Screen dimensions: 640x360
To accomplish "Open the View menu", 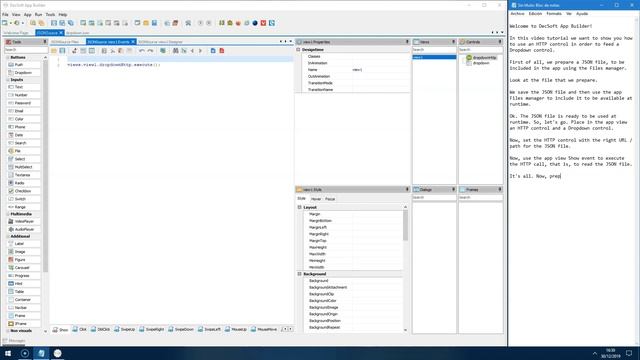I will tap(16, 15).
